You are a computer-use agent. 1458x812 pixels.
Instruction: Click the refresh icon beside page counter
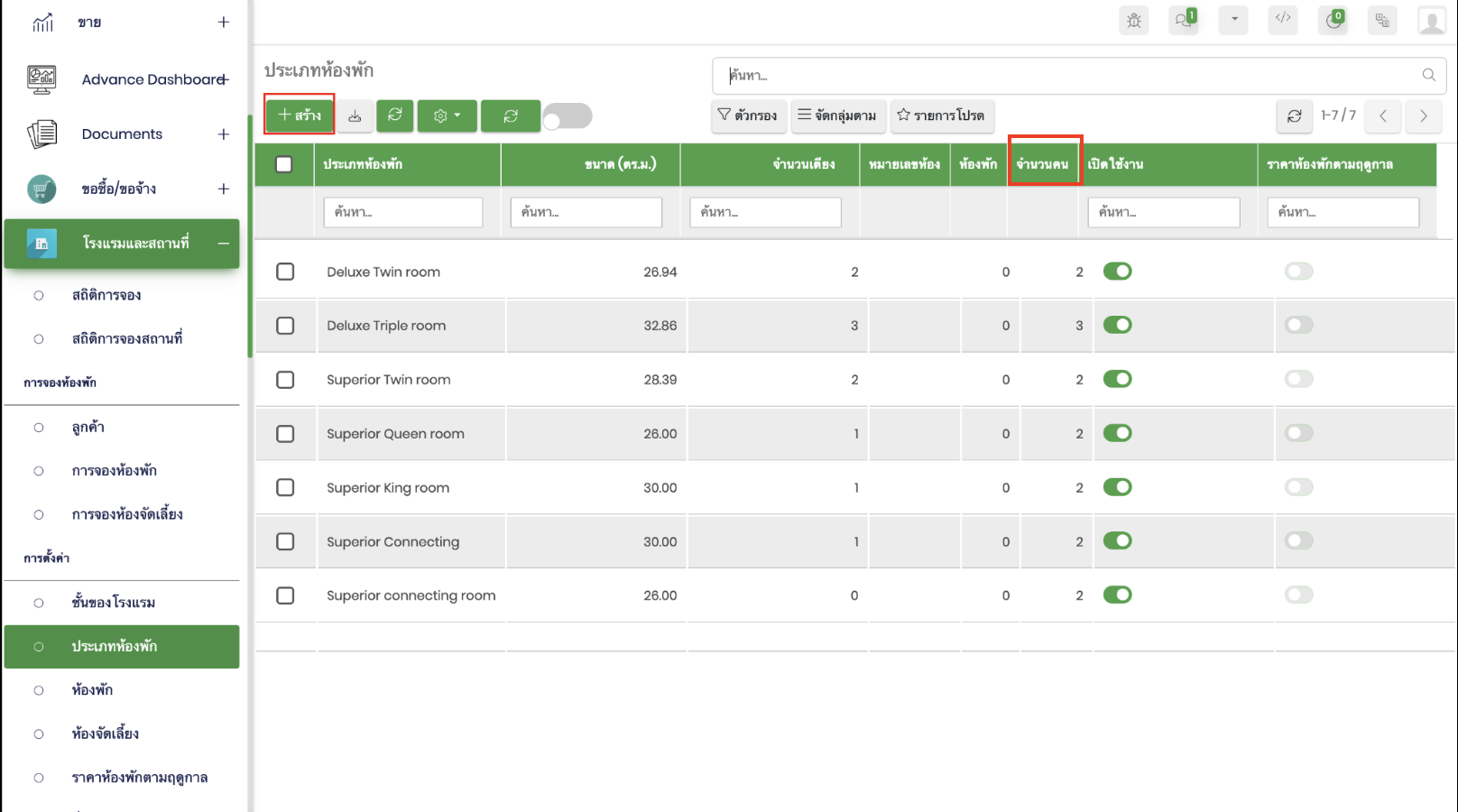click(x=1294, y=115)
